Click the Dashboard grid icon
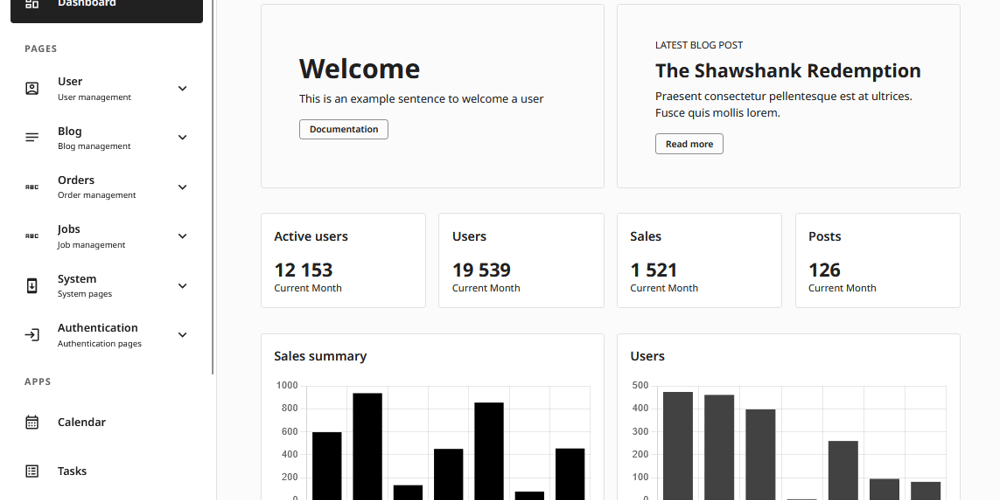1000x500 pixels. pos(32,3)
